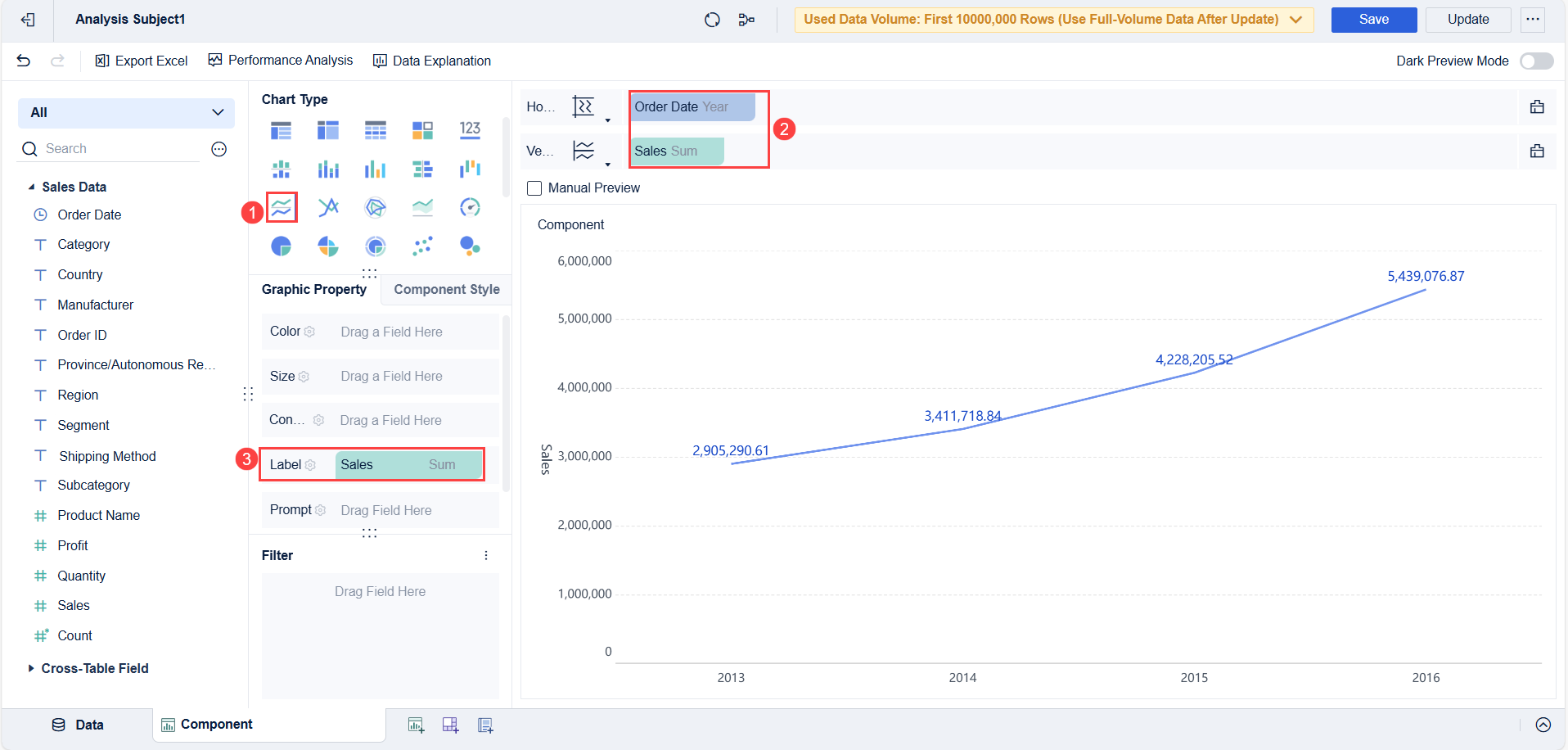Enable the Manual Preview checkbox
The height and width of the screenshot is (750, 1568).
click(534, 187)
